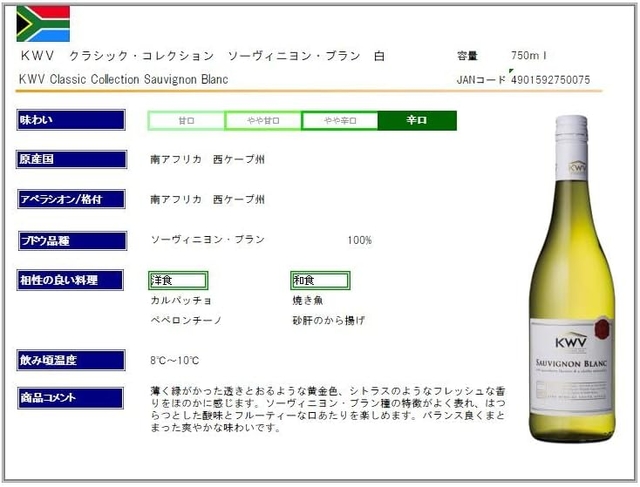
Task: Click the JAN code number 4901592750075
Action: (551, 80)
